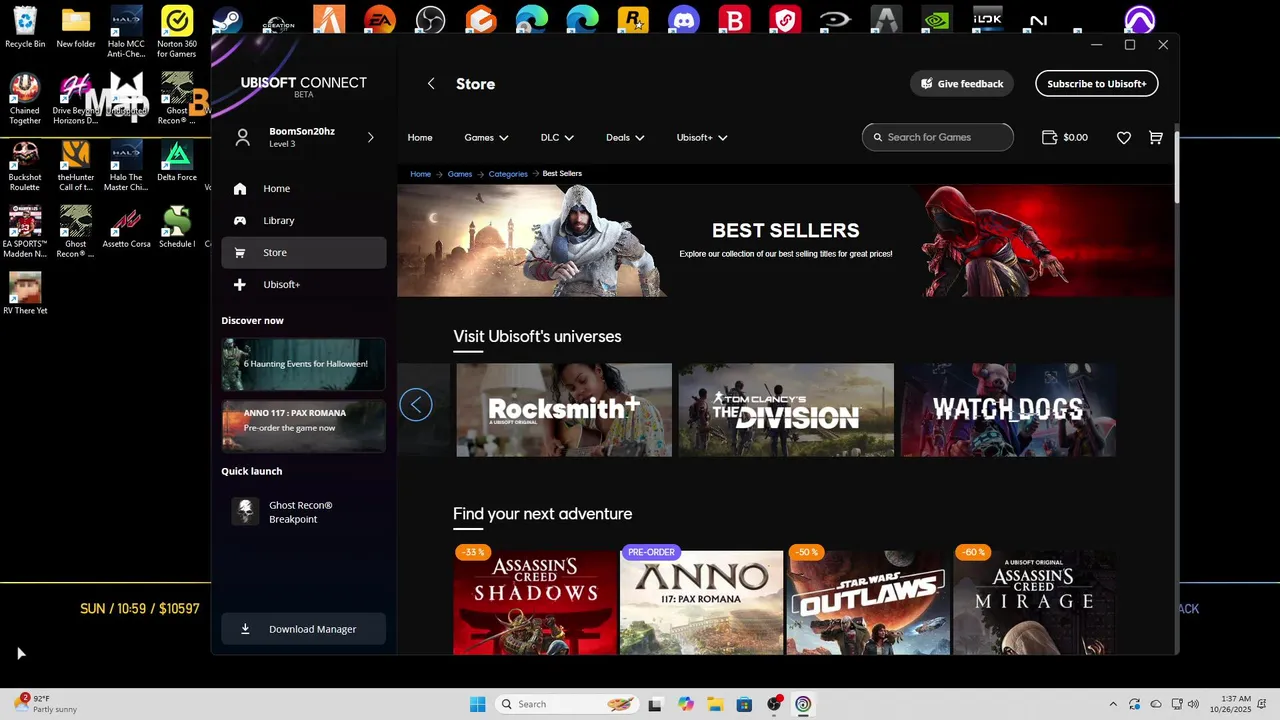
Task: Expand the Deals dropdown menu
Action: pyautogui.click(x=625, y=138)
